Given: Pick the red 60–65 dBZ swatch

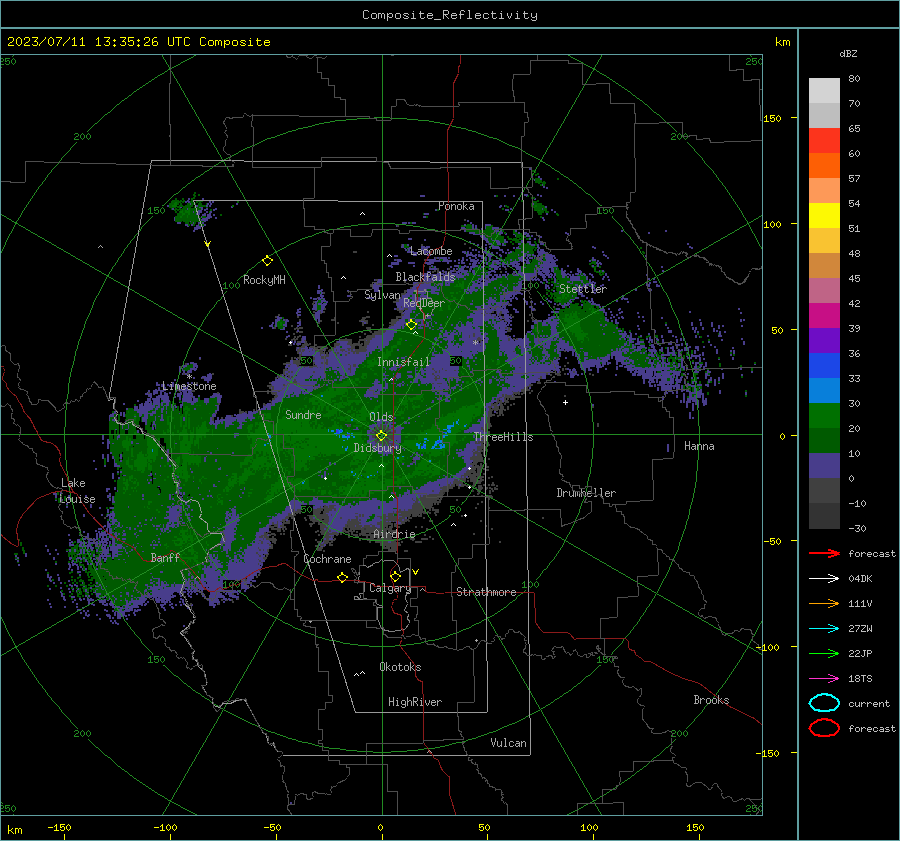Looking at the screenshot, I should [x=824, y=141].
